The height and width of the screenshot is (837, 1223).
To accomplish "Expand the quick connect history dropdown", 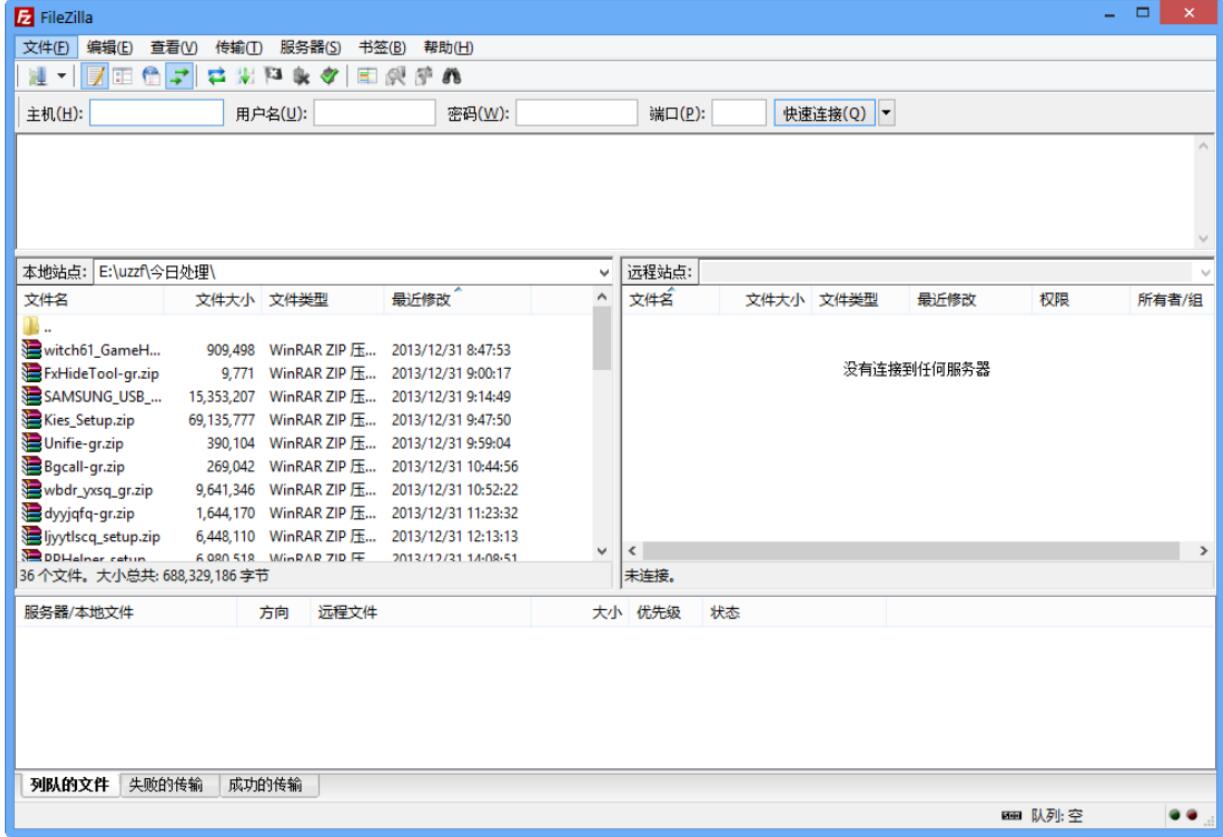I will [885, 113].
